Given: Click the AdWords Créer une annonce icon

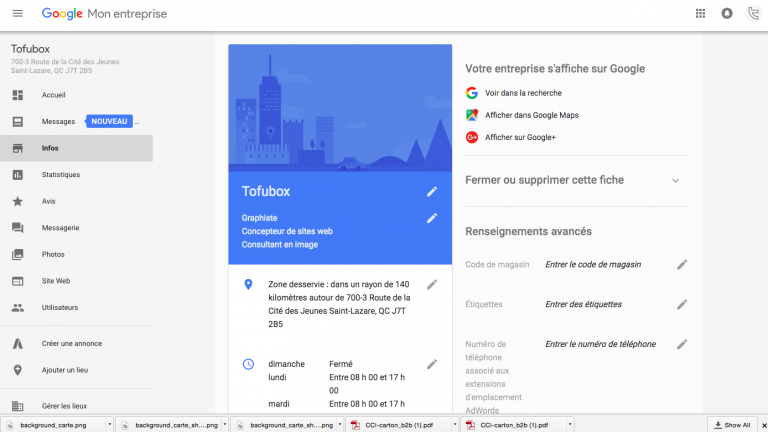Looking at the screenshot, I should [18, 344].
